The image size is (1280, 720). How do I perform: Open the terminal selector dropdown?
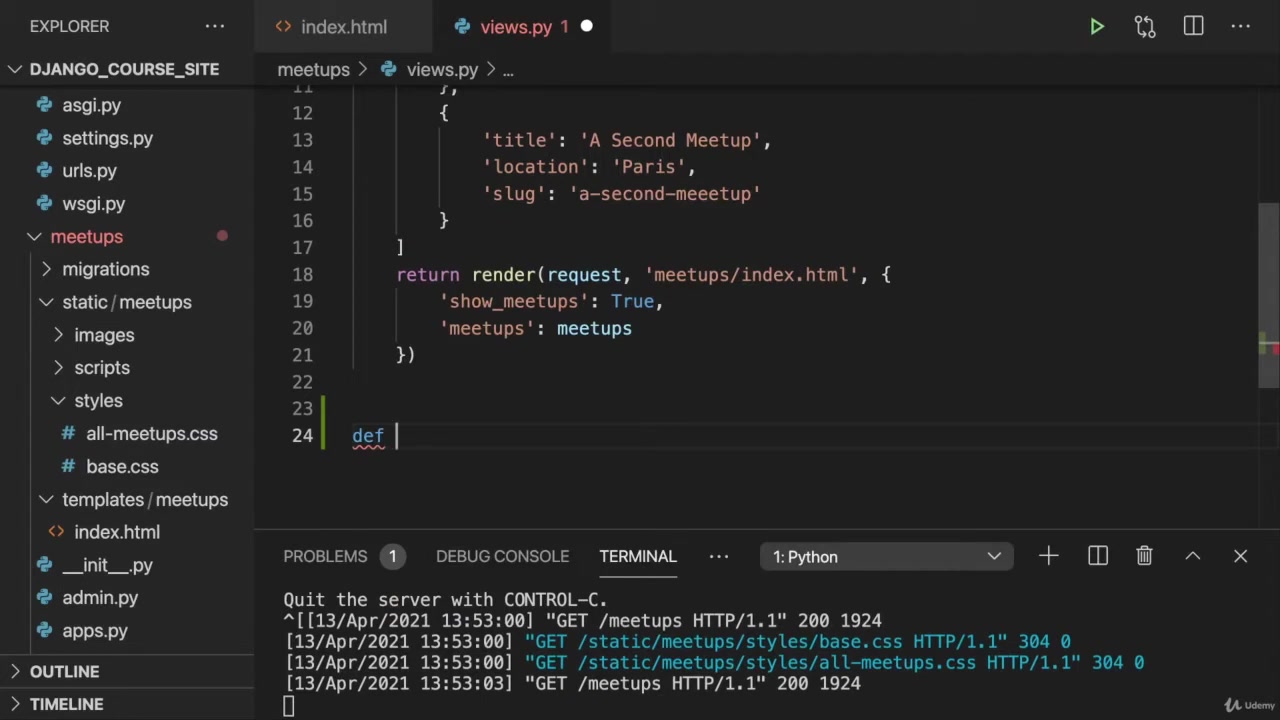[886, 557]
